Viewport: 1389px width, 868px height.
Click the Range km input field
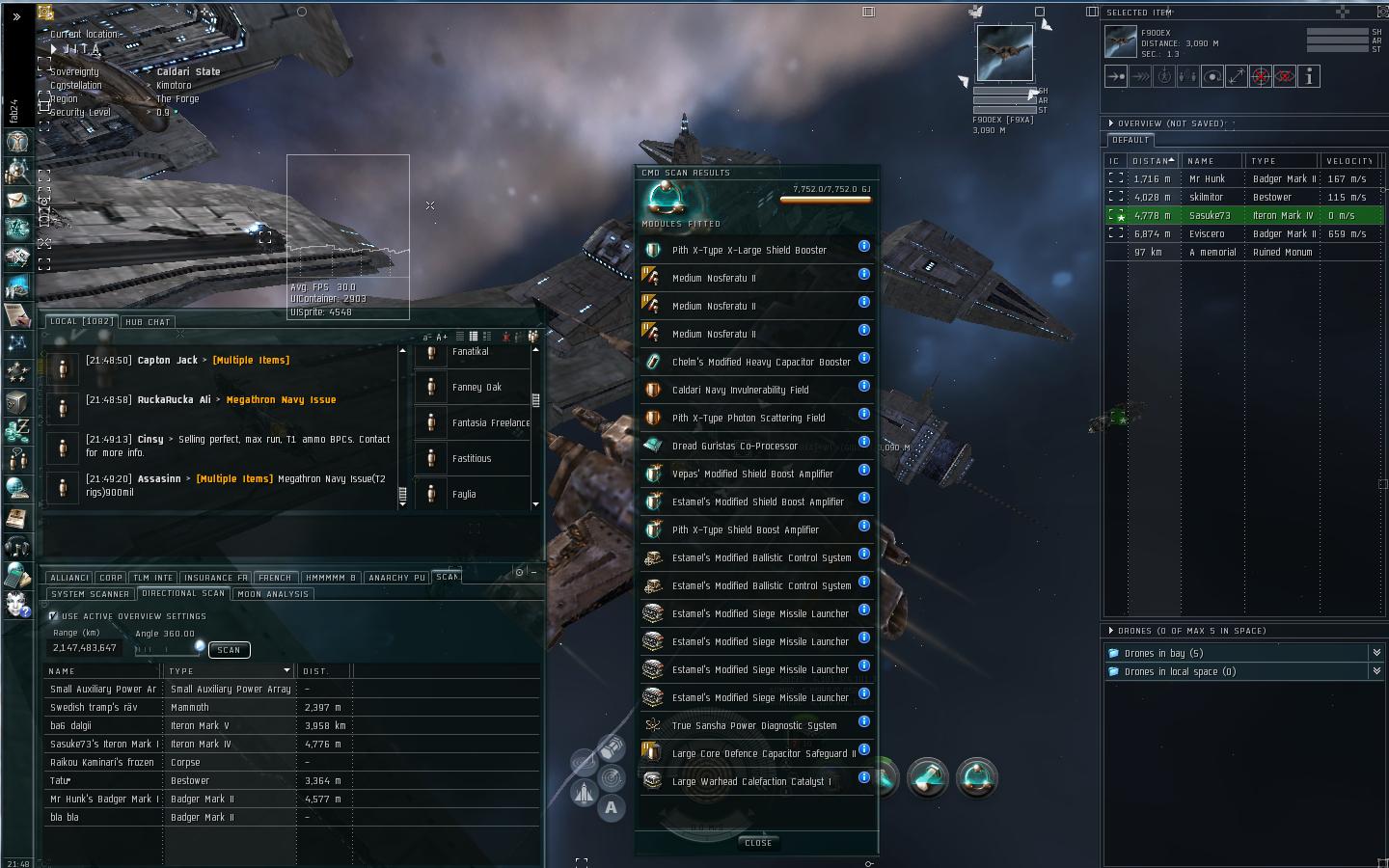tap(85, 648)
